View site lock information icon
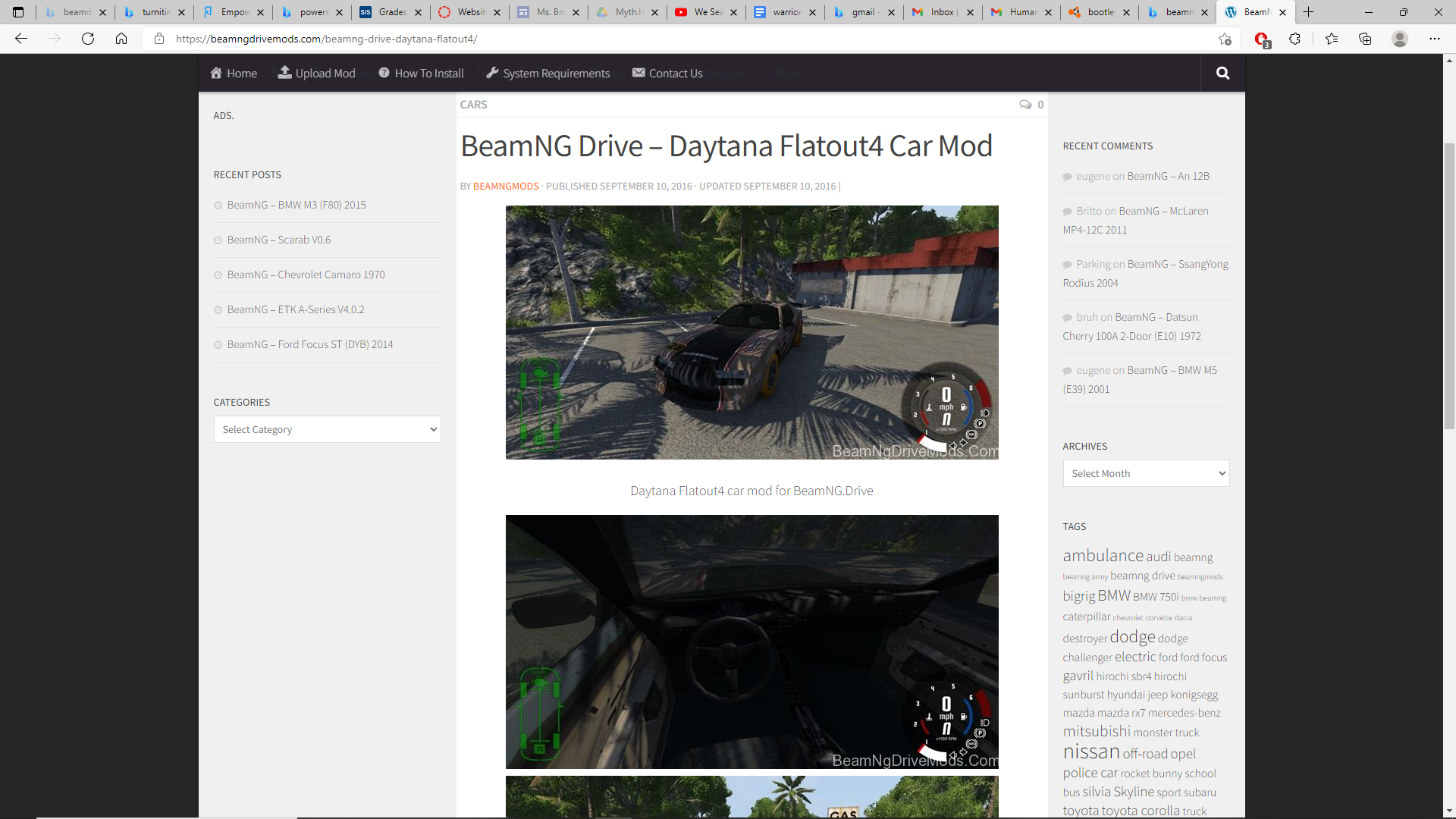 point(159,39)
